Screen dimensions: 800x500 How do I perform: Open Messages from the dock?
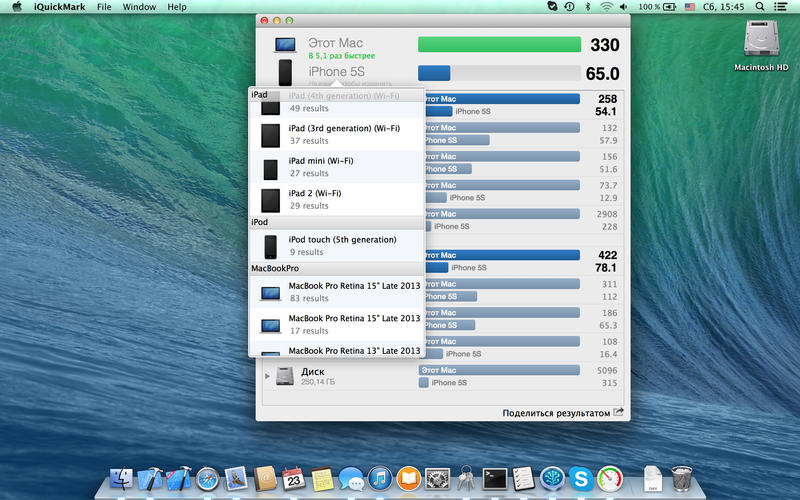coord(351,480)
